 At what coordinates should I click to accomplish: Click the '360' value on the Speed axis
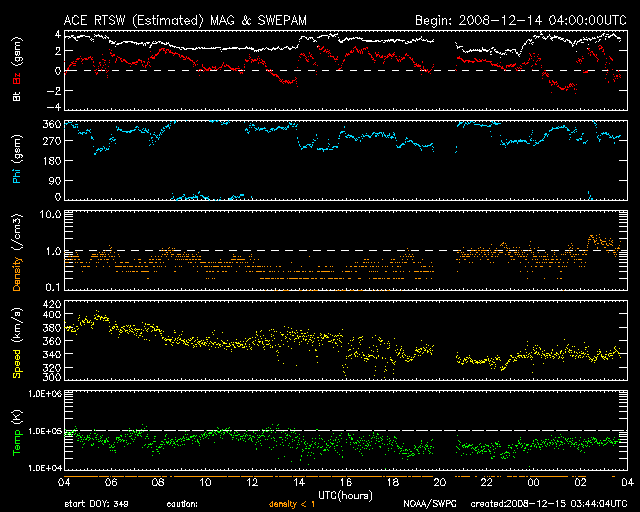52,341
